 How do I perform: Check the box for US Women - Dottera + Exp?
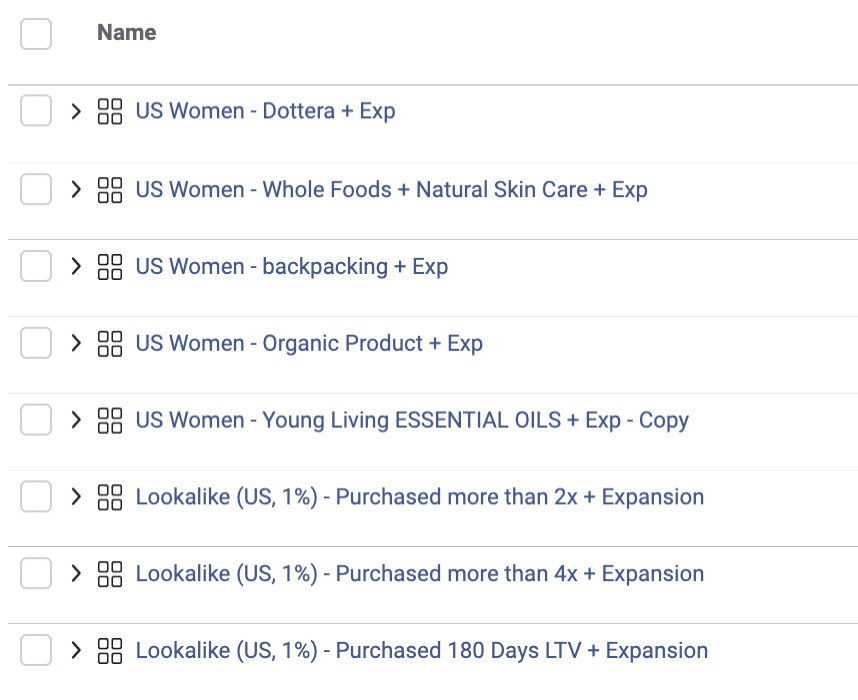36,111
